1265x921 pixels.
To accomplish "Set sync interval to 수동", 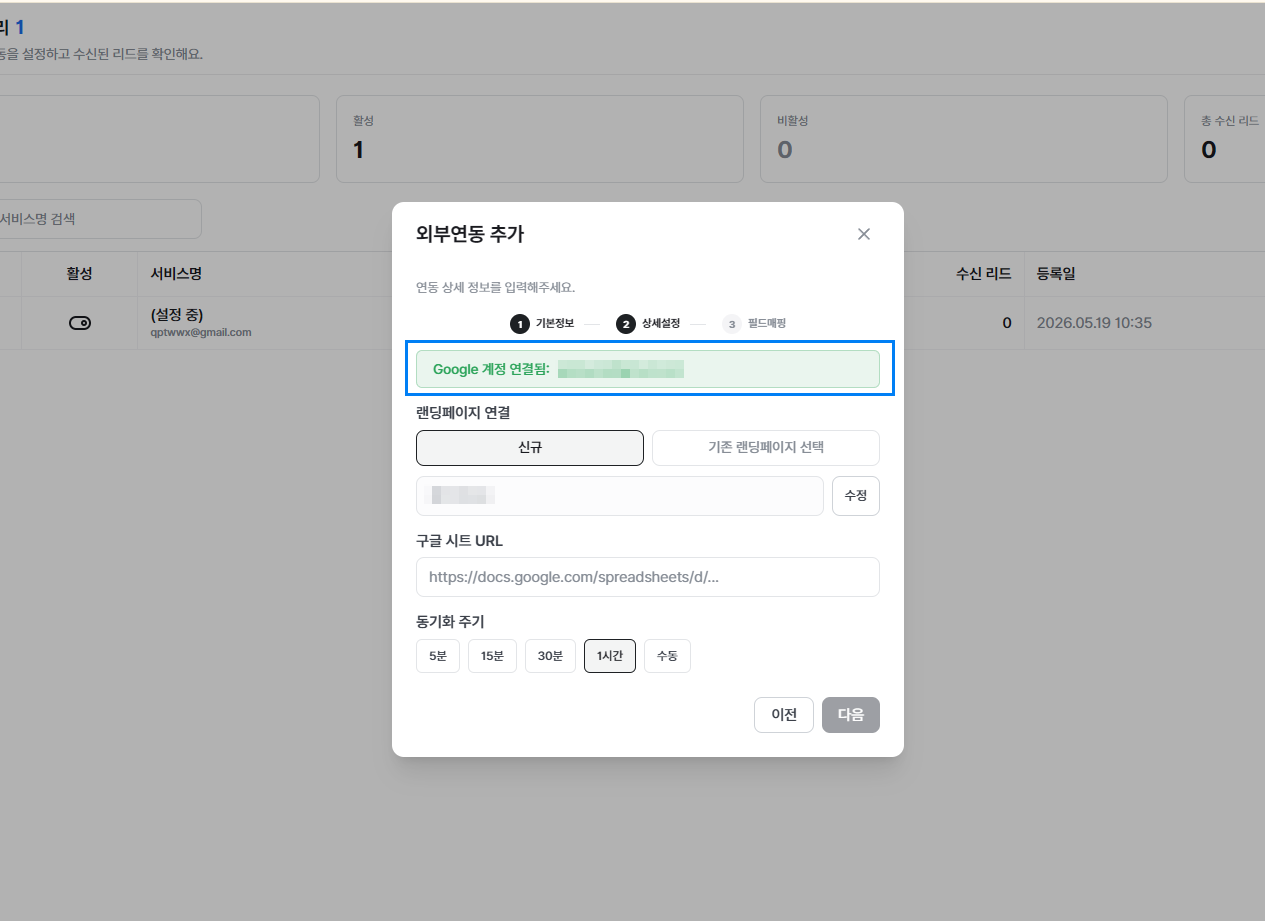I will click(x=667, y=656).
